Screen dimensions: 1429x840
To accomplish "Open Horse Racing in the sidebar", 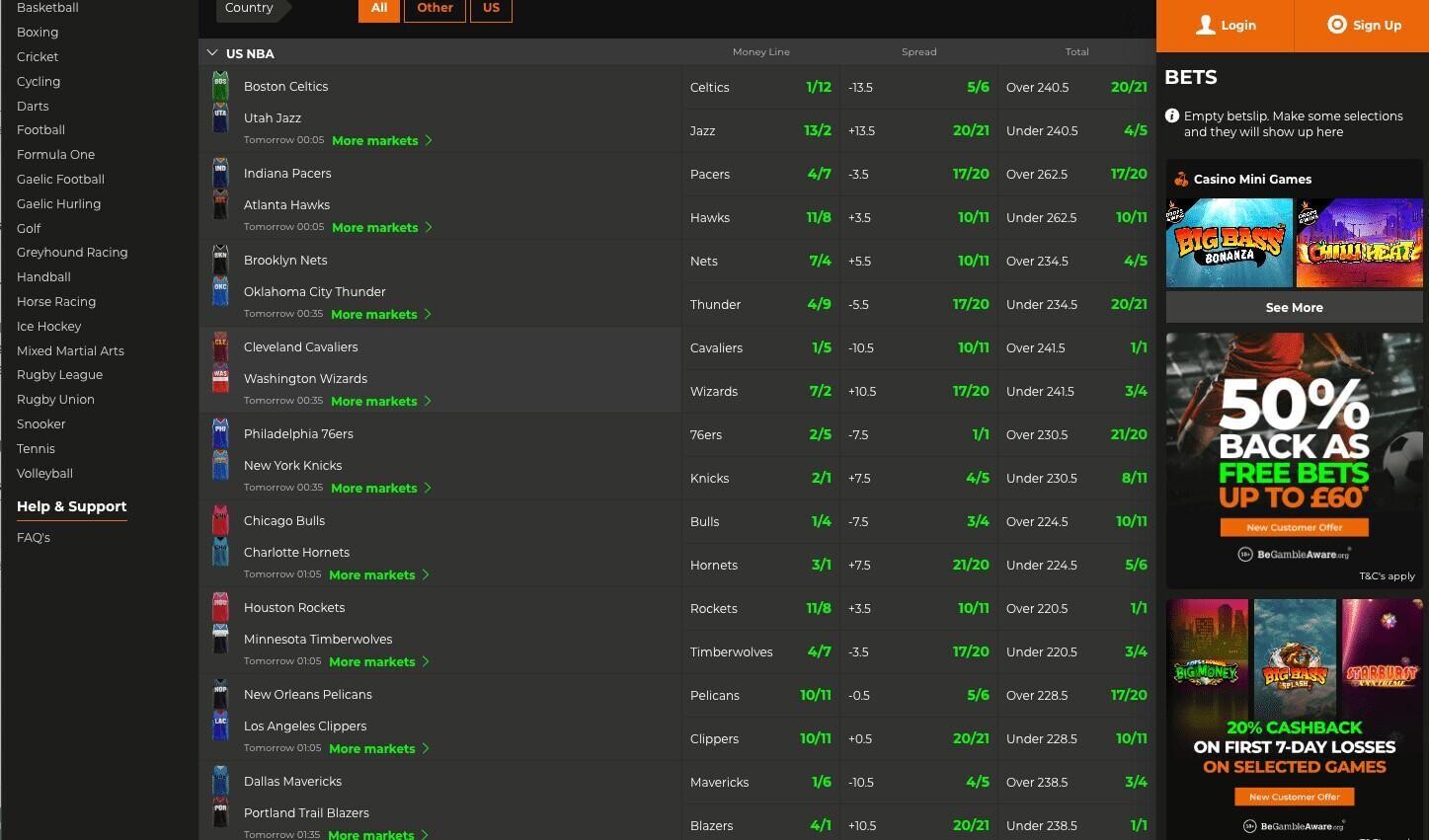I will [x=56, y=301].
